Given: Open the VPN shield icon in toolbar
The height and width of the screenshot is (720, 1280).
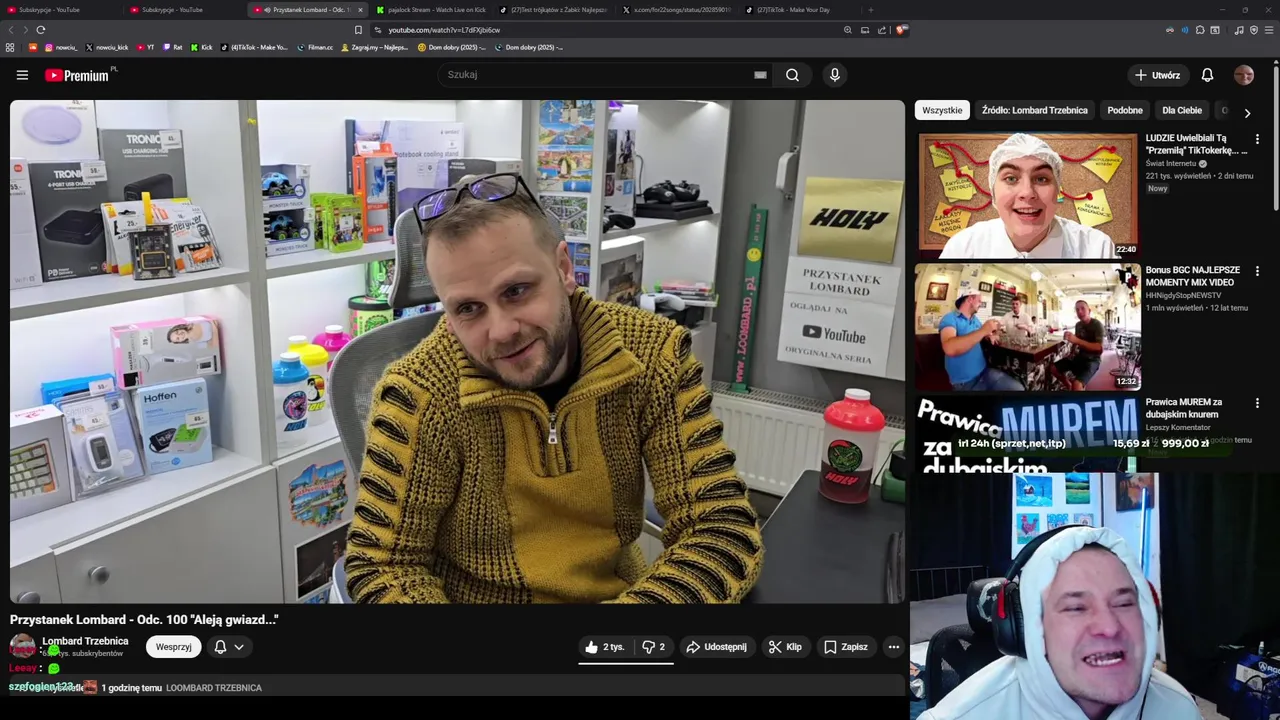Looking at the screenshot, I should pos(1254,30).
